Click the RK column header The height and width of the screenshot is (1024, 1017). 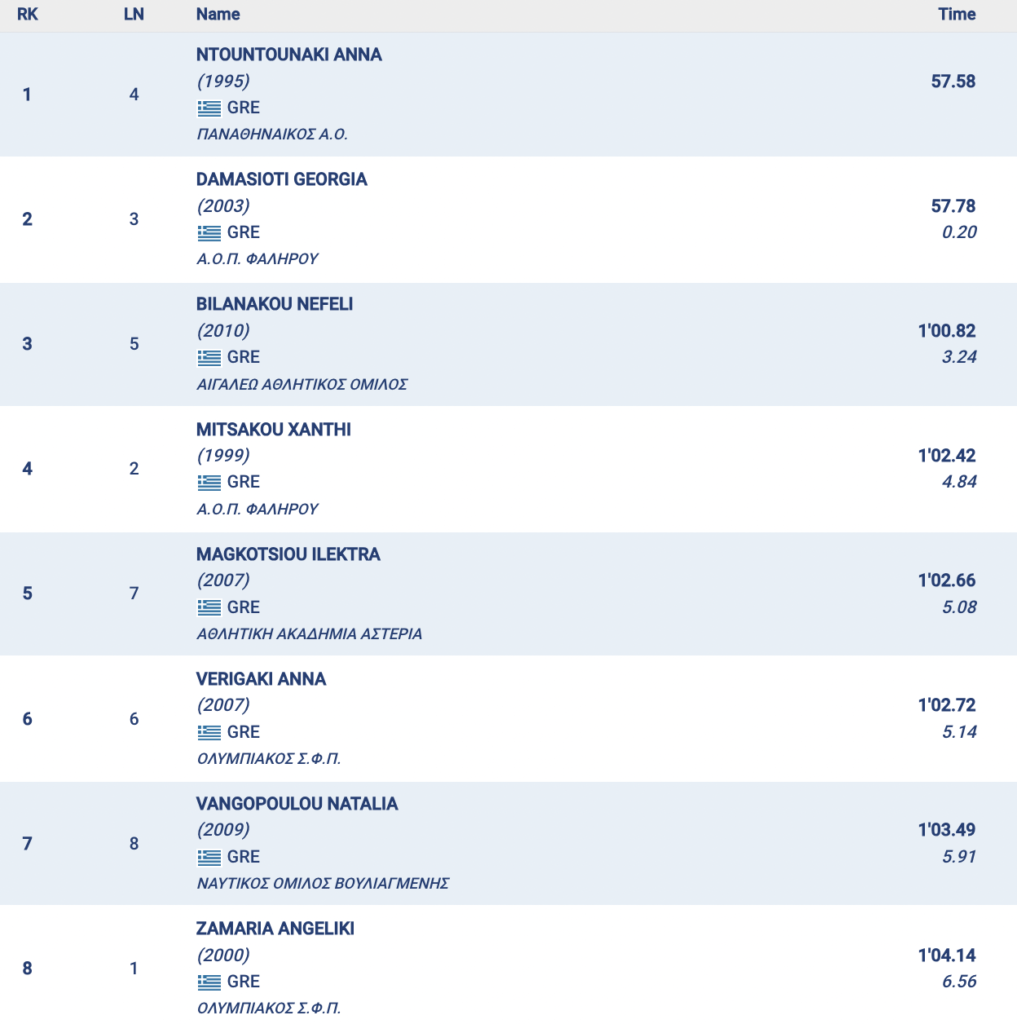point(27,14)
